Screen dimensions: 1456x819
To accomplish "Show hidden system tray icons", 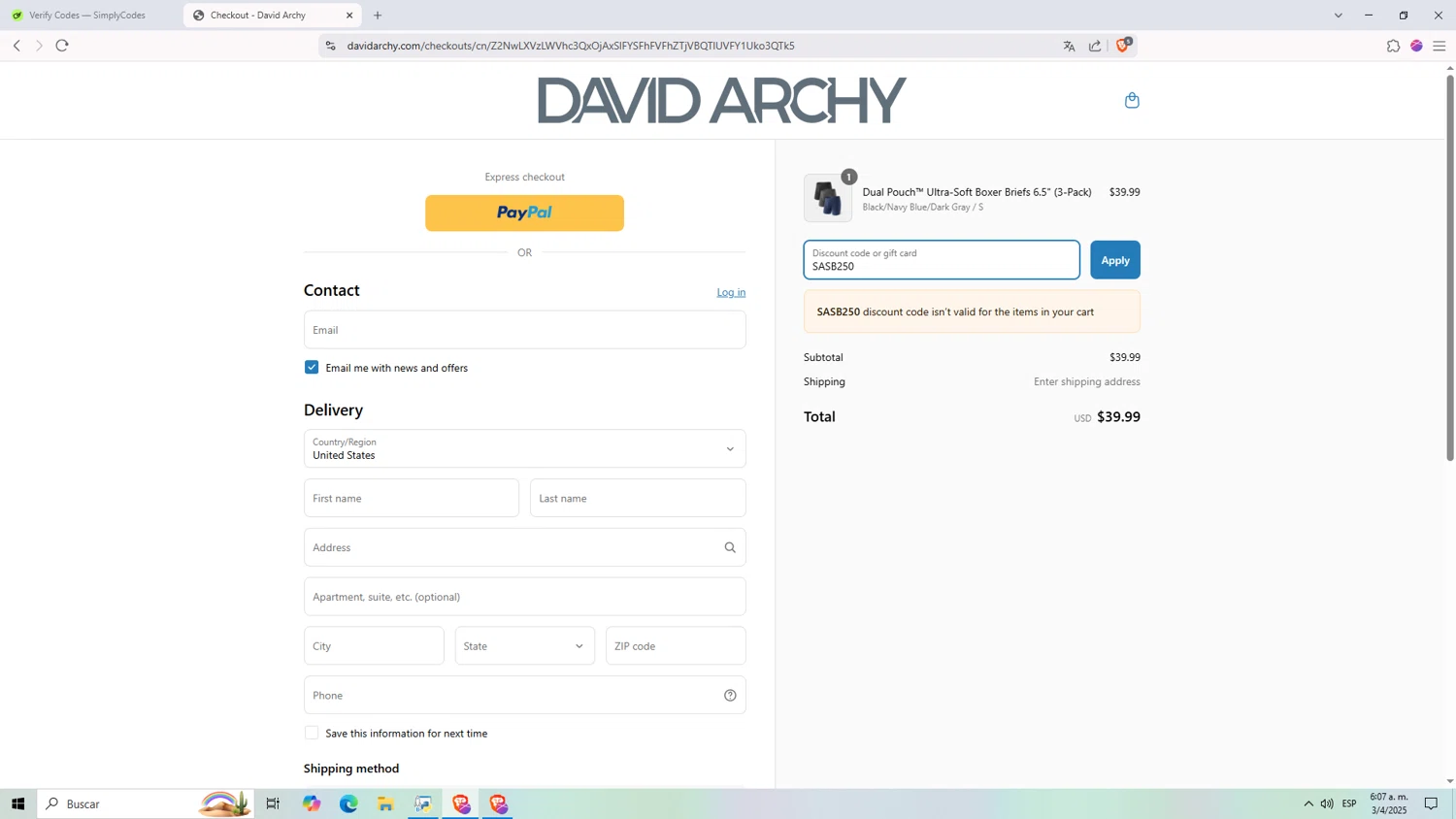I will click(x=1308, y=803).
